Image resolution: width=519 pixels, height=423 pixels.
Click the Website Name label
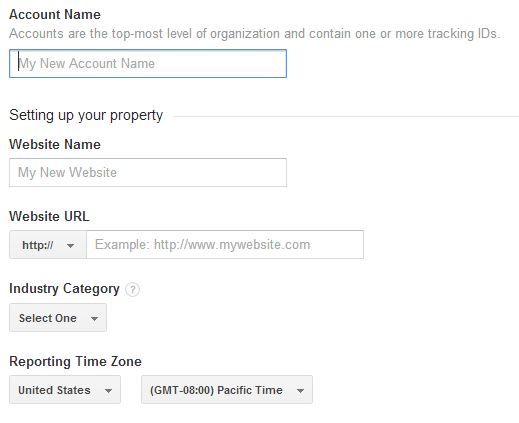pos(55,144)
